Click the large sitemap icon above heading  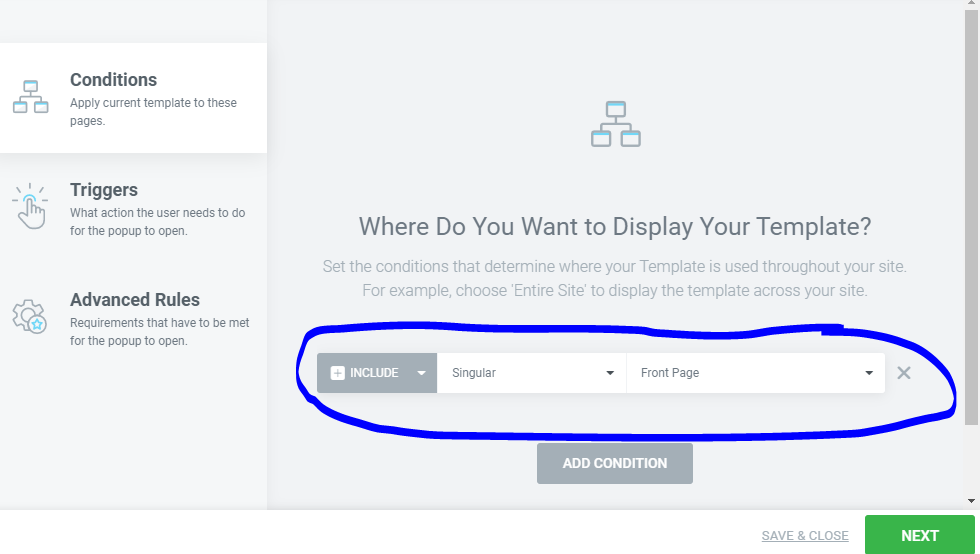[616, 124]
